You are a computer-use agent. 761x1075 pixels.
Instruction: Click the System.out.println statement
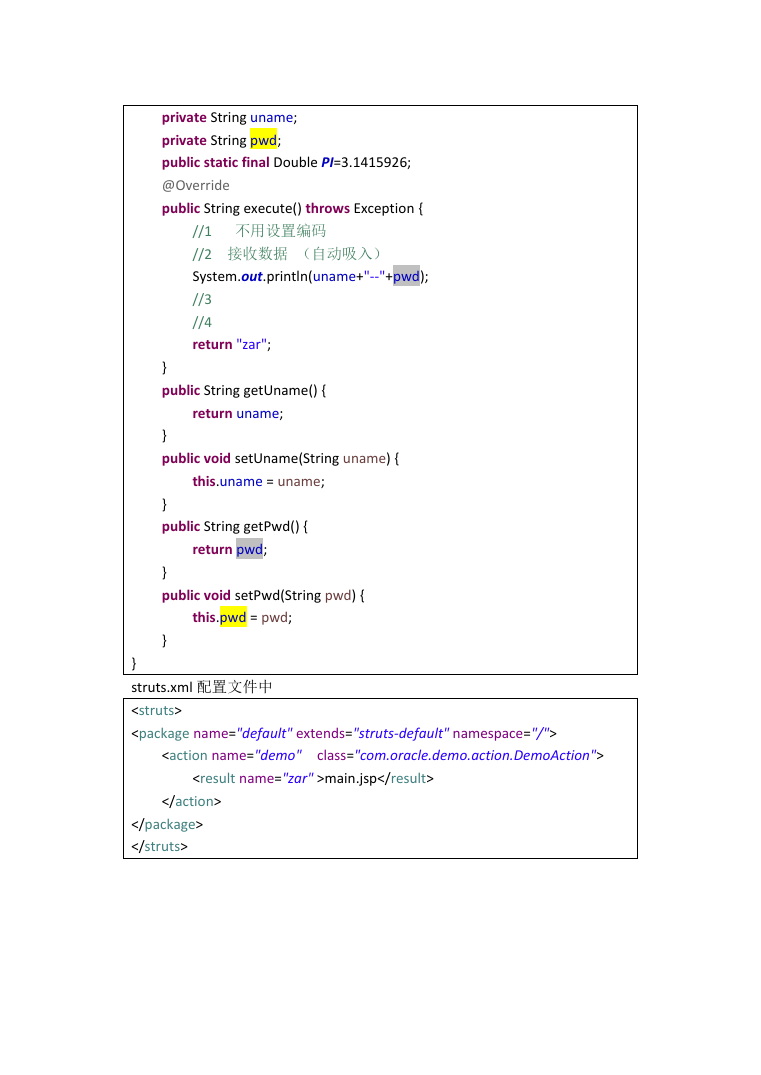click(x=310, y=276)
